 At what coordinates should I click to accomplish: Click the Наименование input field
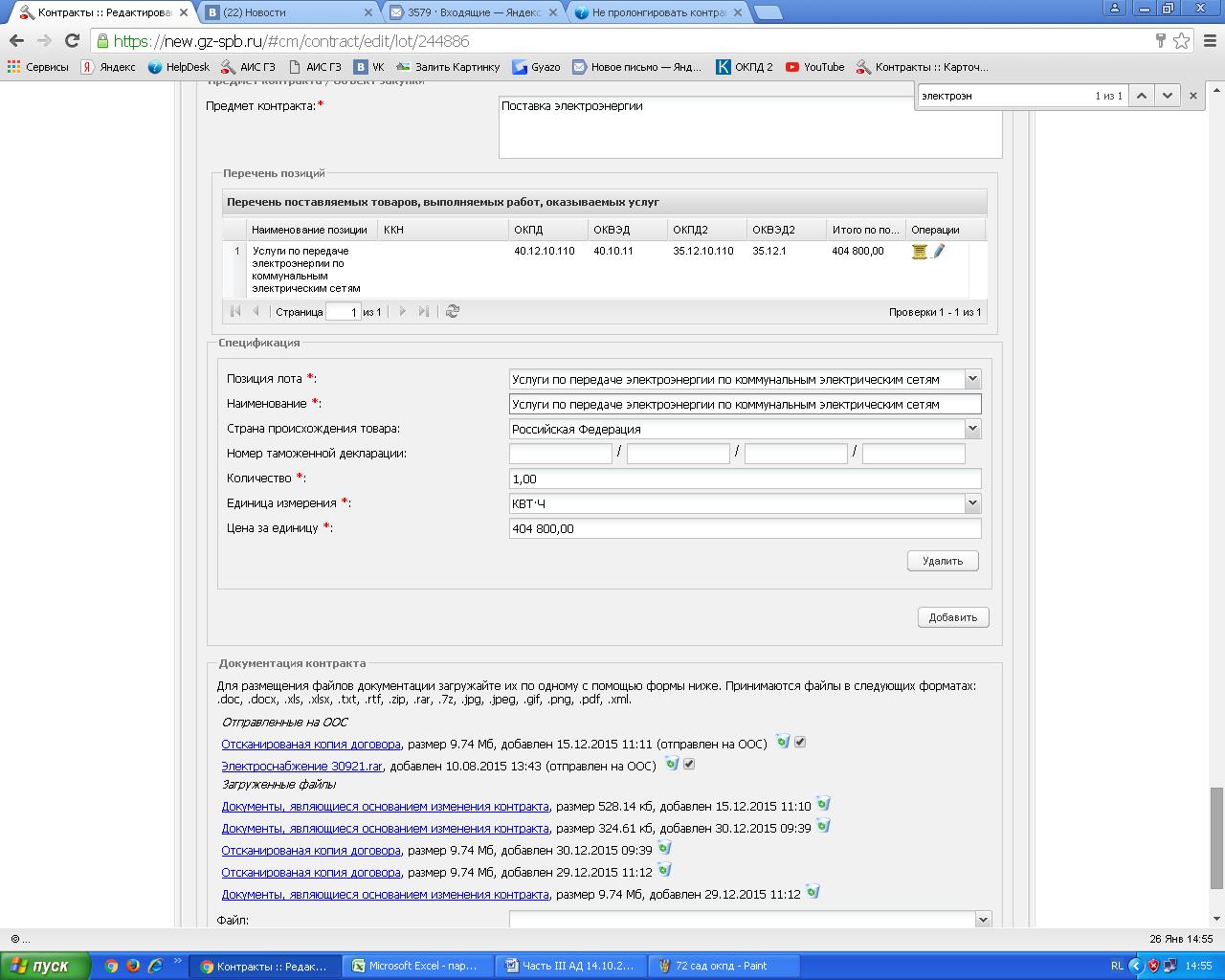click(x=745, y=404)
